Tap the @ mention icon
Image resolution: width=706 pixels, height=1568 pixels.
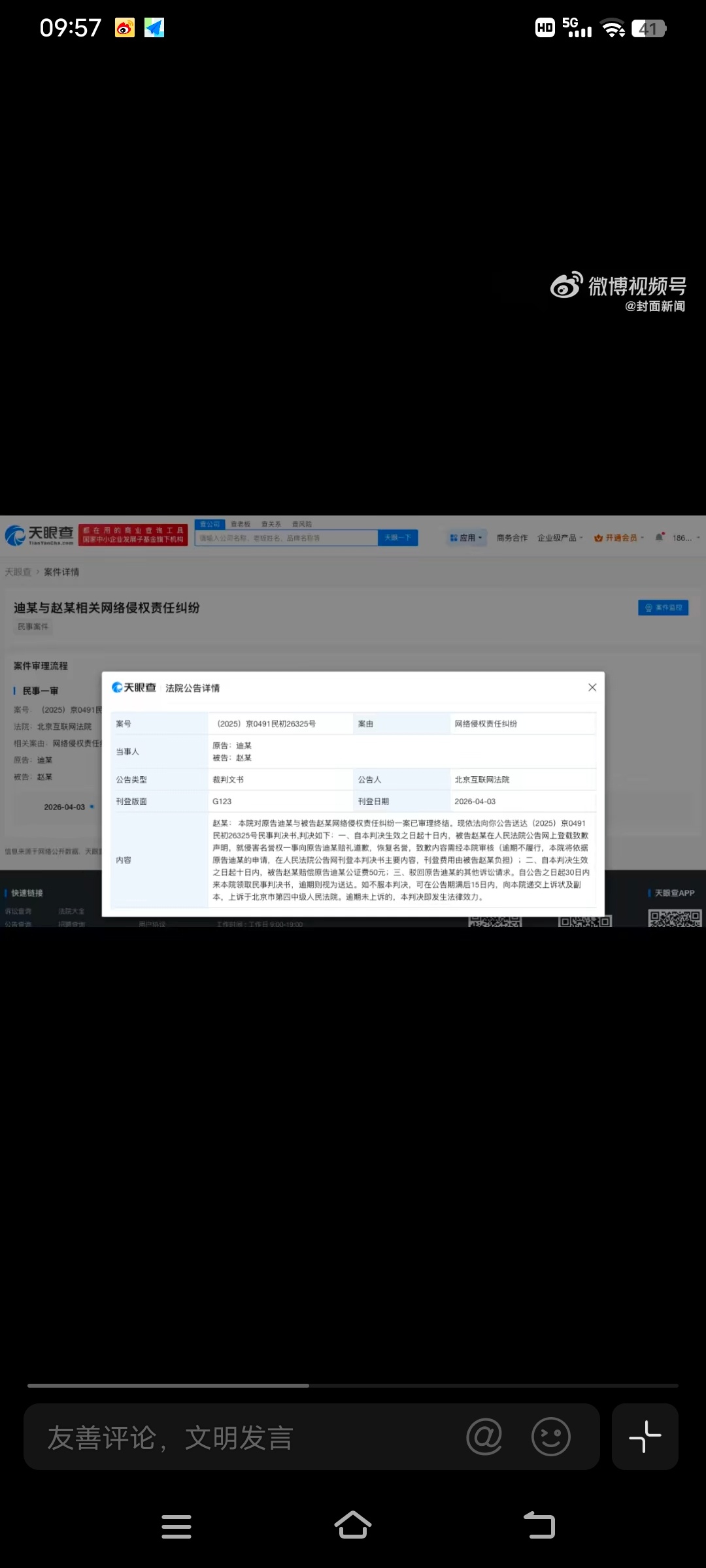point(484,1437)
